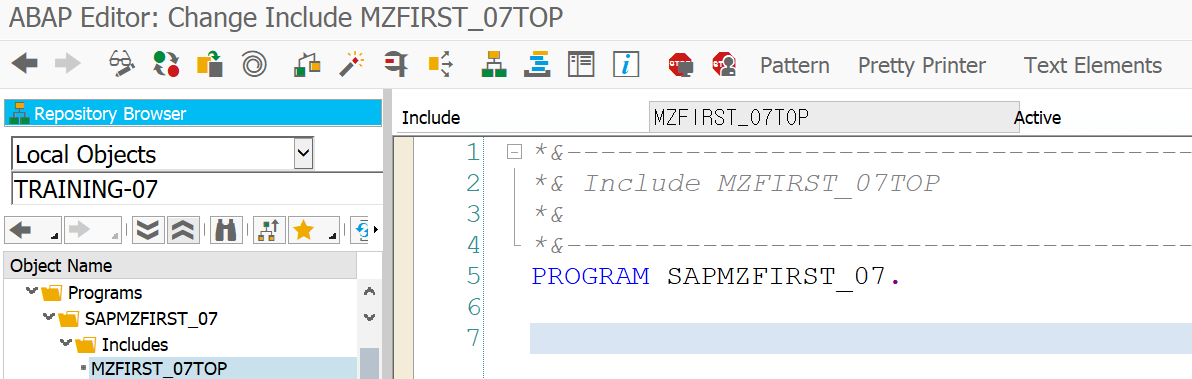The height and width of the screenshot is (379, 1192).
Task: Collapse the SAPMZFIRST_07 tree node
Action: pyautogui.click(x=49, y=317)
